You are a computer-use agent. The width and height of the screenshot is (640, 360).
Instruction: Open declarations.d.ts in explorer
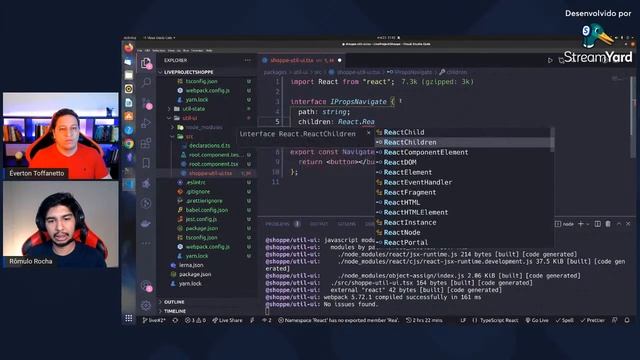point(209,146)
